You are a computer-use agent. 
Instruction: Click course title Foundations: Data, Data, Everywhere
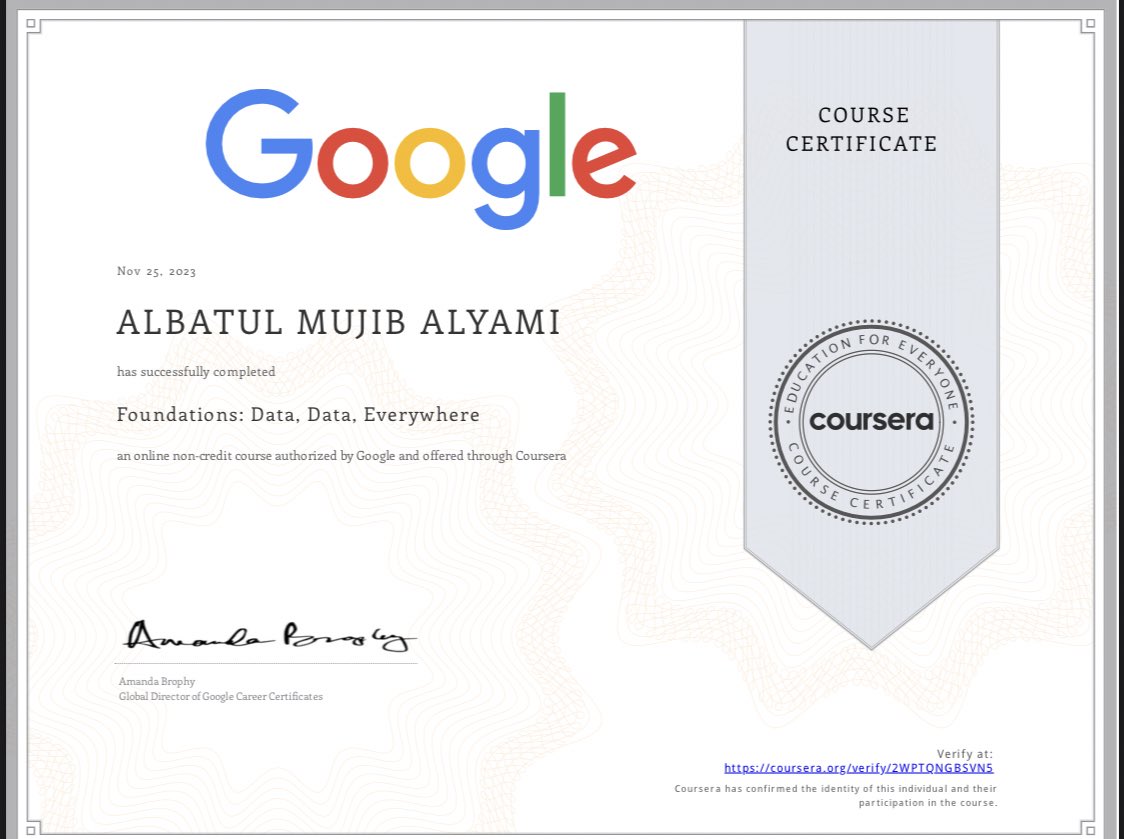(298, 414)
